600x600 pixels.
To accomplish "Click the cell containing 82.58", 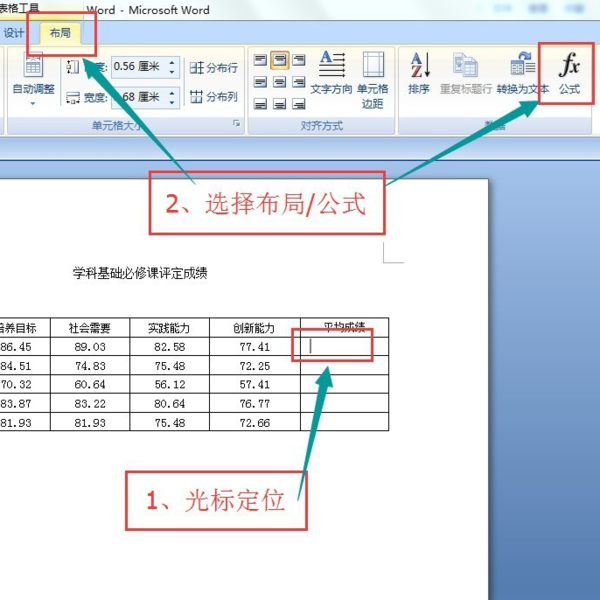I will pyautogui.click(x=170, y=347).
